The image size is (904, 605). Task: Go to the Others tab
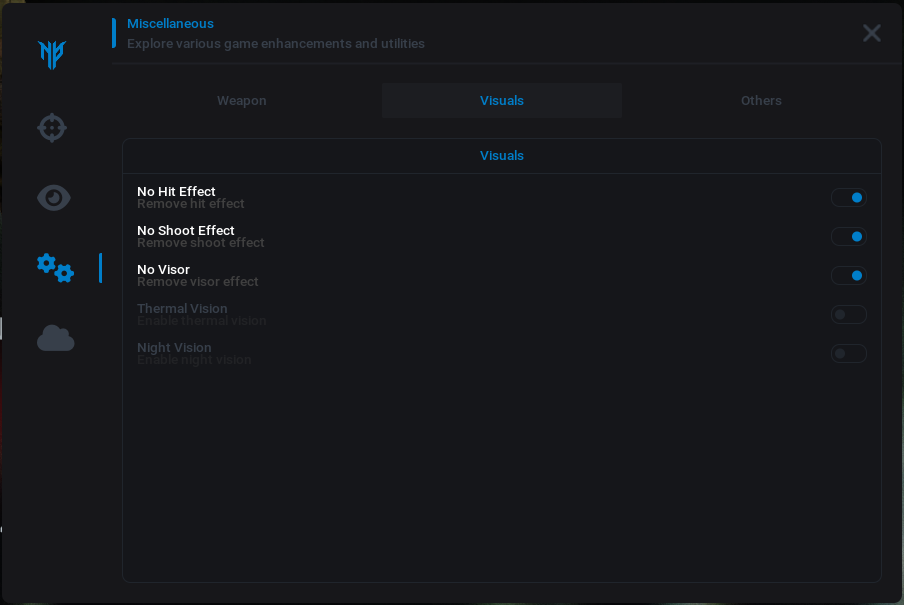pos(761,101)
